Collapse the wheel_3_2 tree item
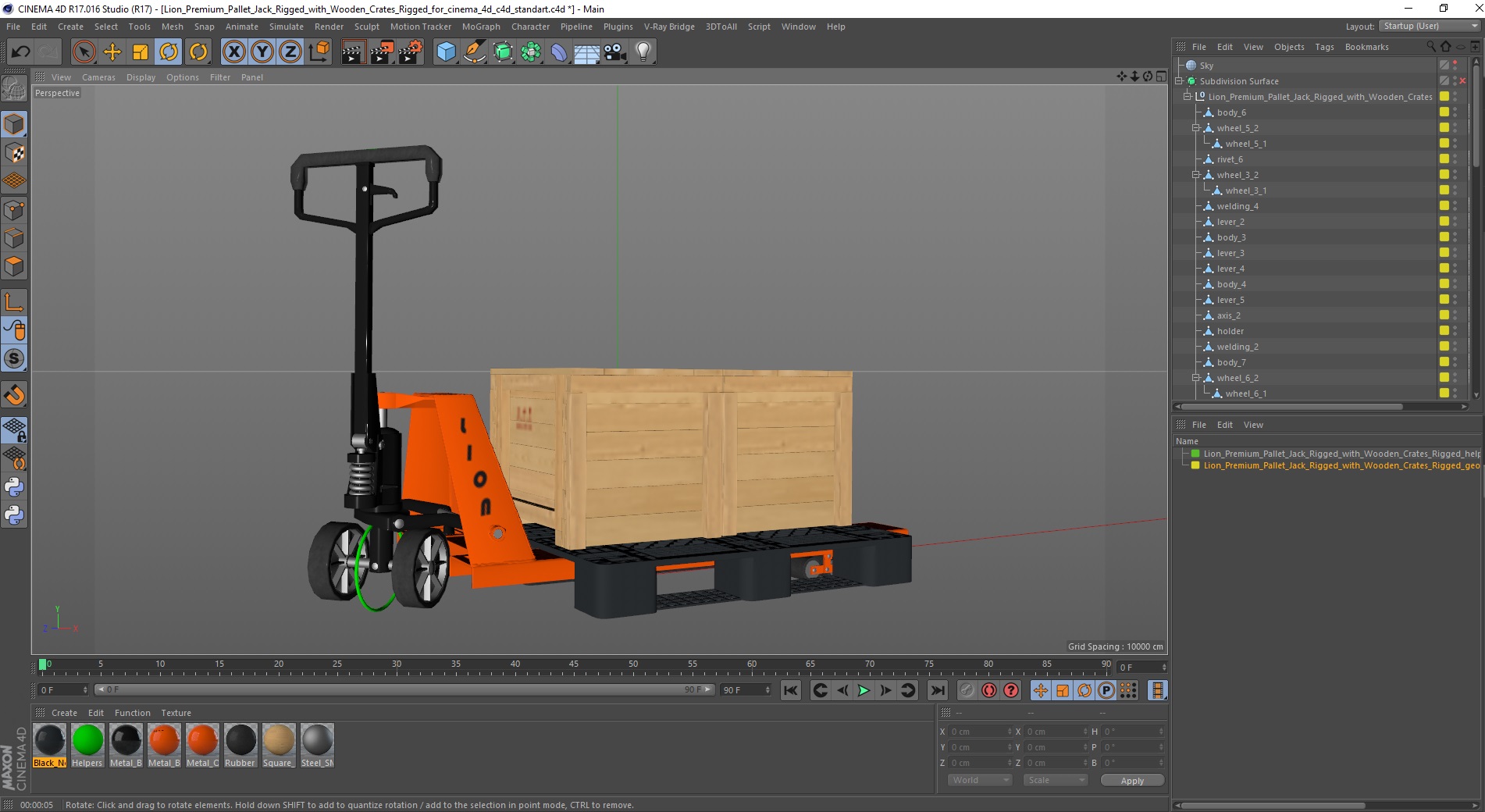 tap(1195, 175)
